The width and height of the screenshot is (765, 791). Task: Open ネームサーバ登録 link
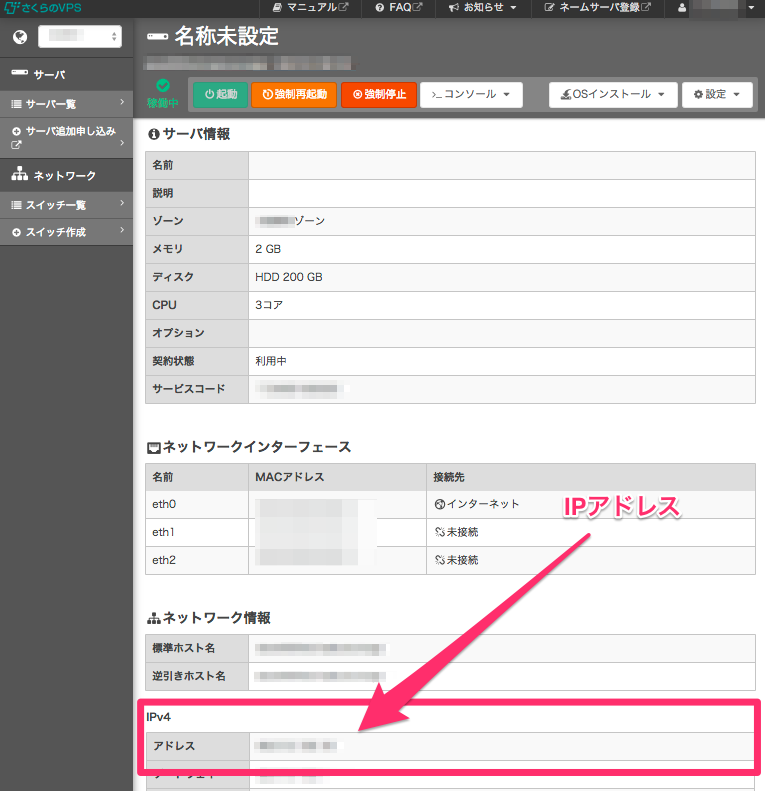click(x=597, y=7)
